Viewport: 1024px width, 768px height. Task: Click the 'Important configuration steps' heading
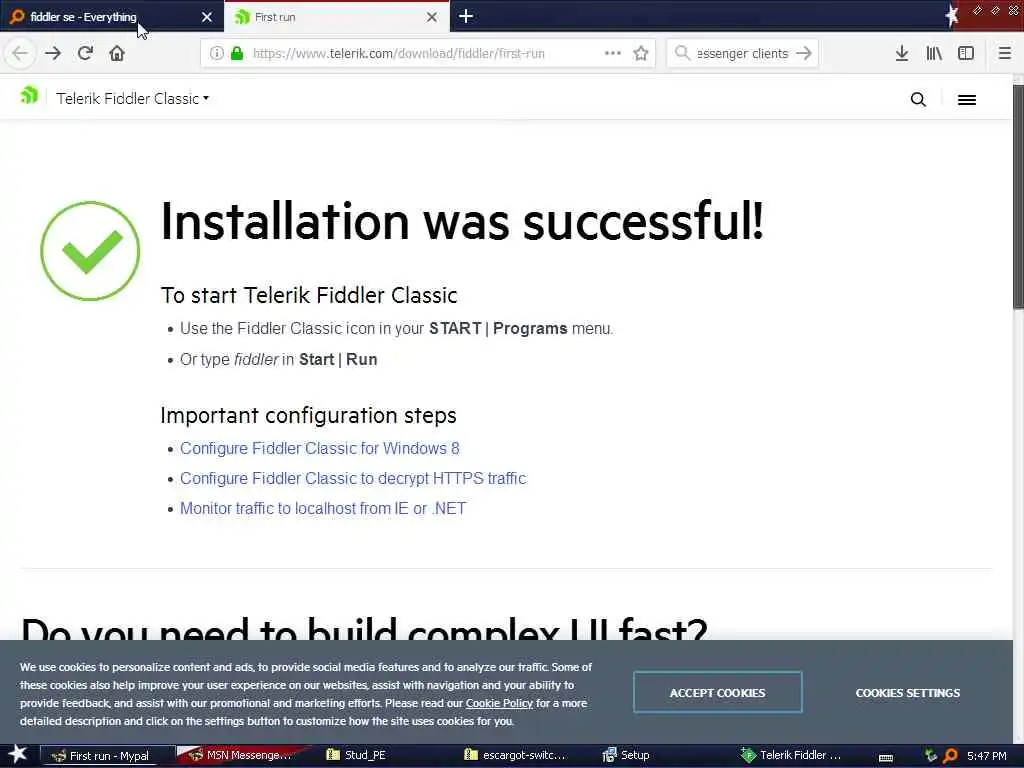[308, 415]
